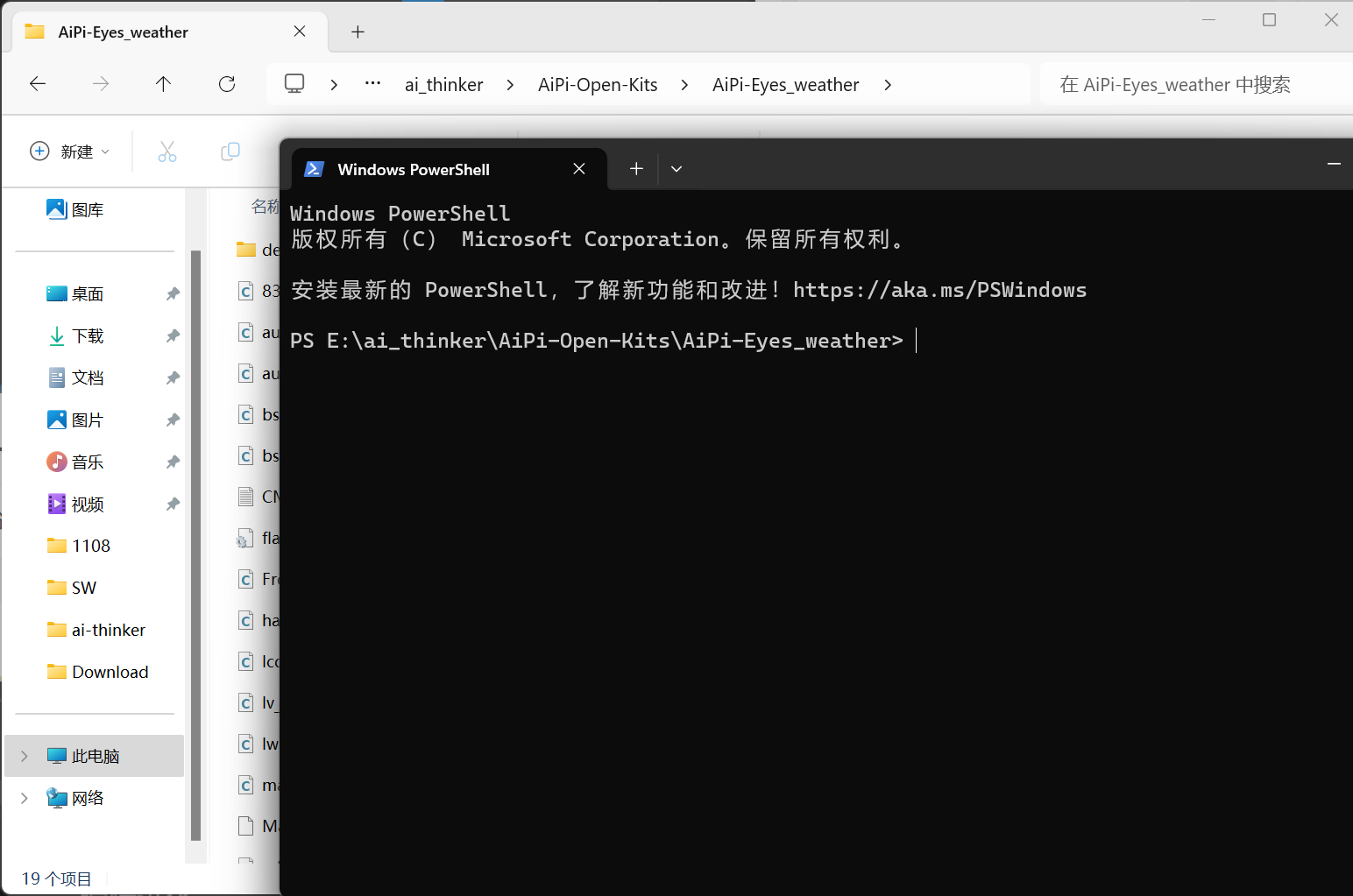The width and height of the screenshot is (1353, 896).
Task: Open new Explorer tab with plus button
Action: coord(358,32)
